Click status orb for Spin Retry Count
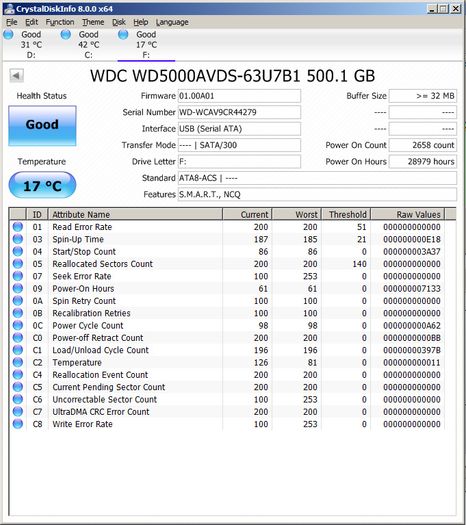The width and height of the screenshot is (466, 525). 18,301
